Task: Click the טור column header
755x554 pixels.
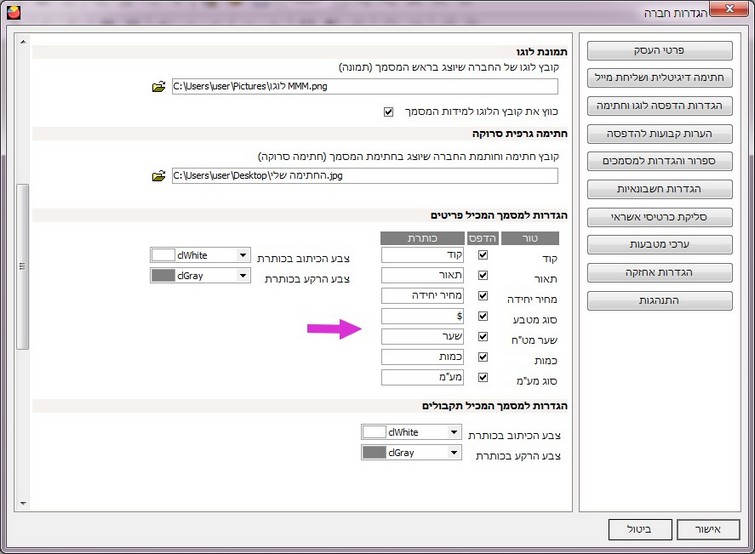Action: tap(530, 238)
